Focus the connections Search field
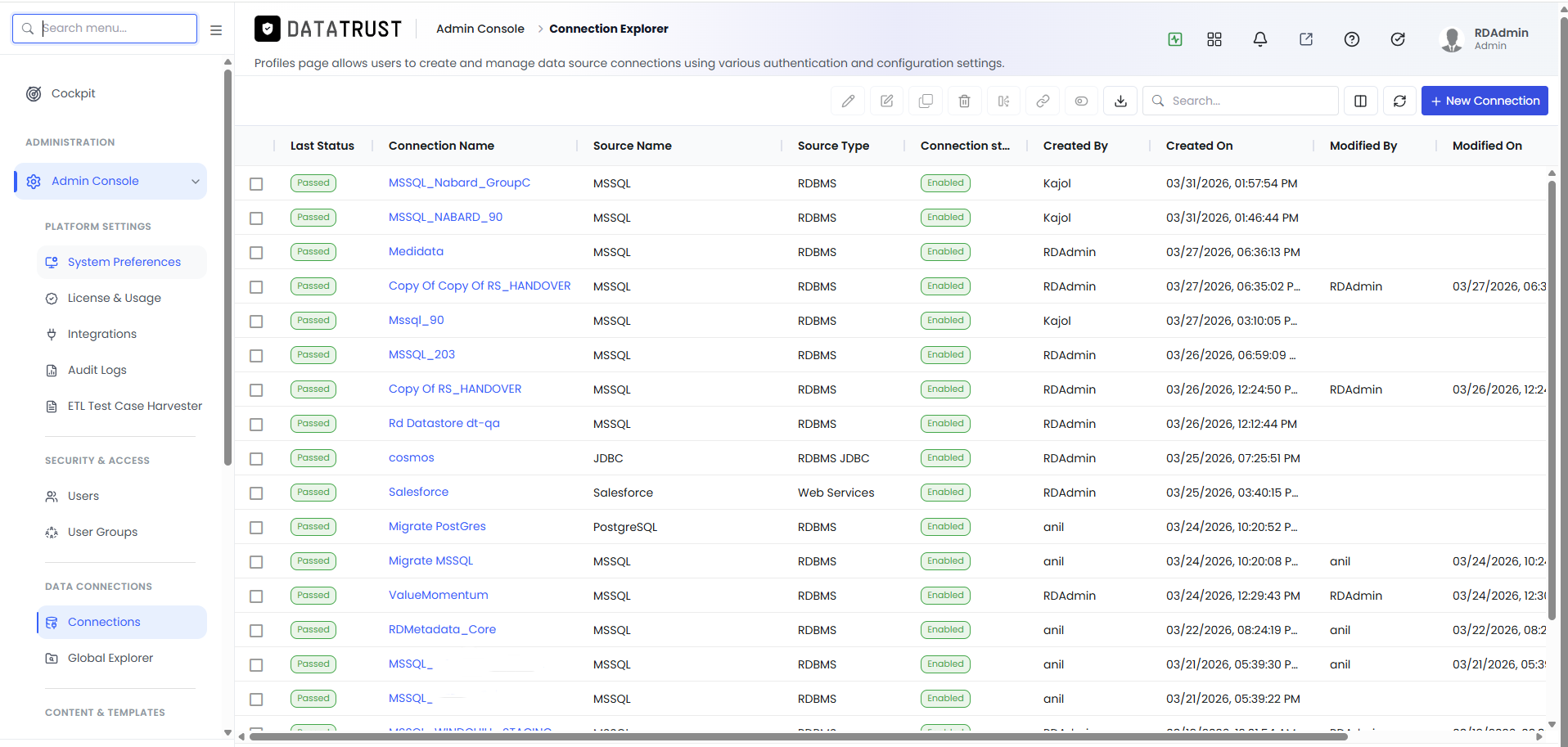The width and height of the screenshot is (1568, 747). click(1241, 101)
